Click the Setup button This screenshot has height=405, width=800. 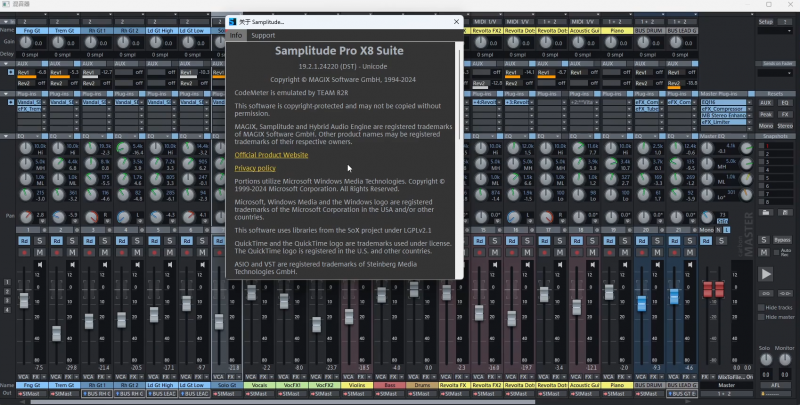point(766,22)
